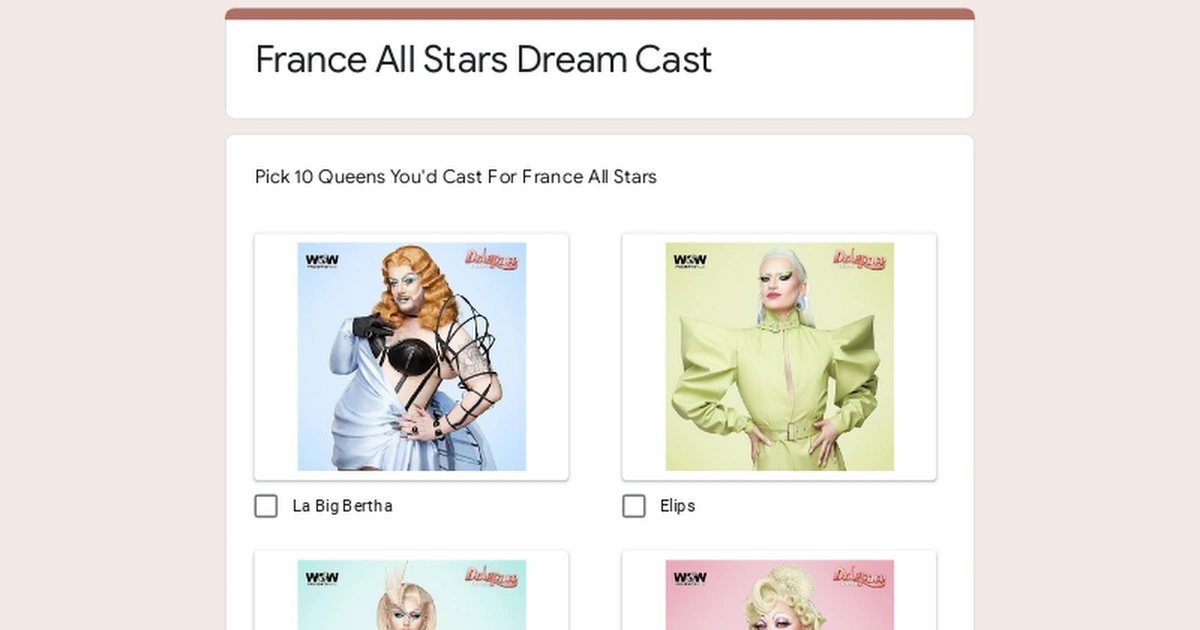The width and height of the screenshot is (1200, 630).
Task: Check the Elips checkbox
Action: [x=634, y=506]
